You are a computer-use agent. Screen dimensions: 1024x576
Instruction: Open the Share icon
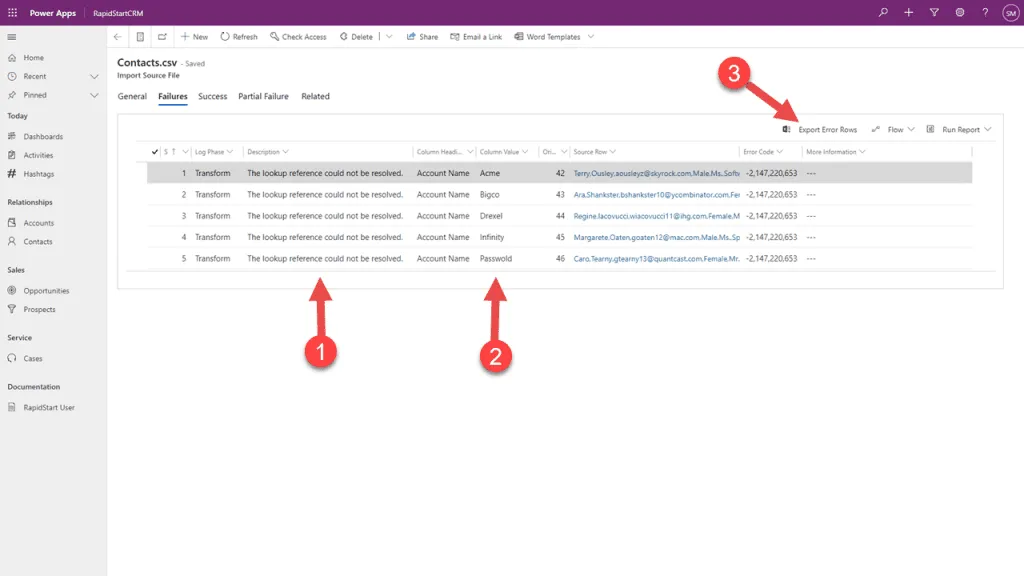tap(409, 36)
